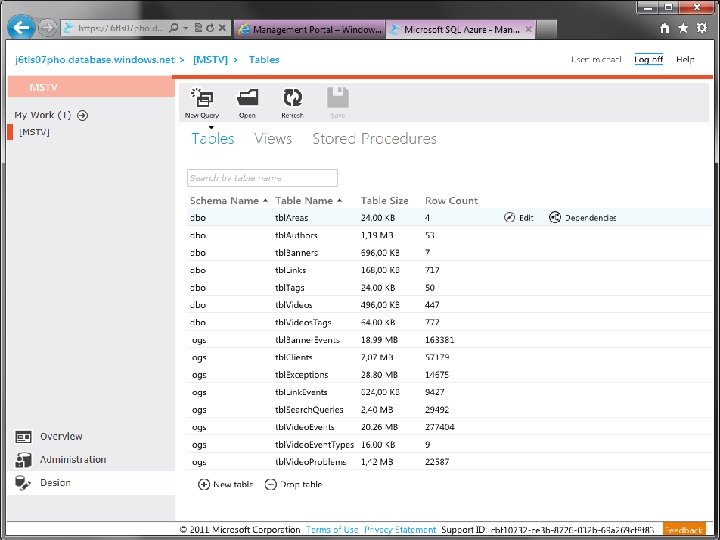This screenshot has height=540, width=720.
Task: Select [MSTV] item under My Work
Action: (x=34, y=132)
